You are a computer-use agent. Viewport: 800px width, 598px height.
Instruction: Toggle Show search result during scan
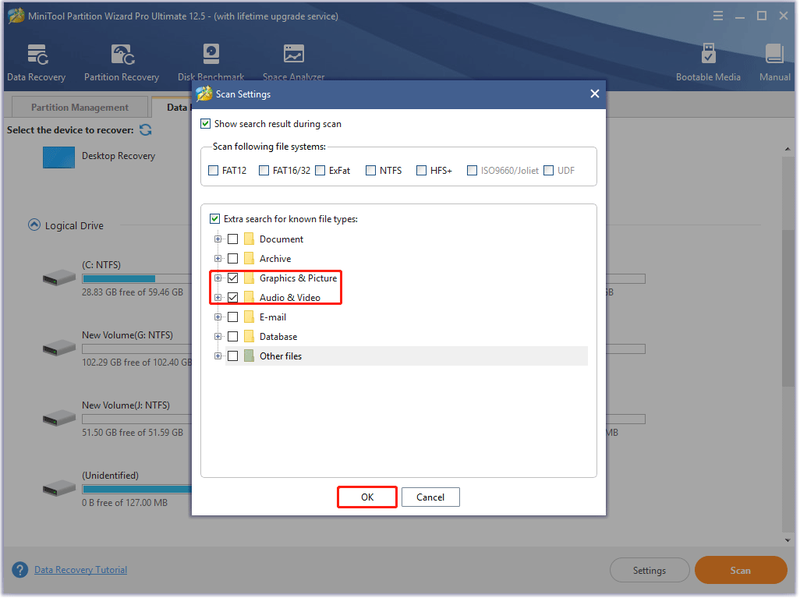206,124
